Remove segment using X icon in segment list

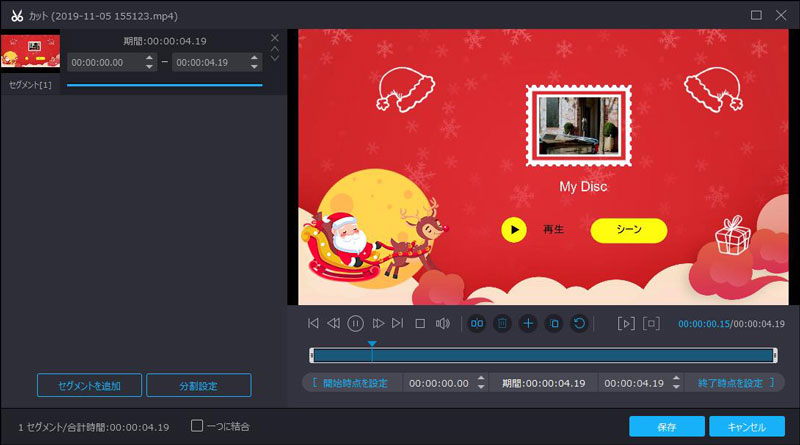tap(275, 38)
